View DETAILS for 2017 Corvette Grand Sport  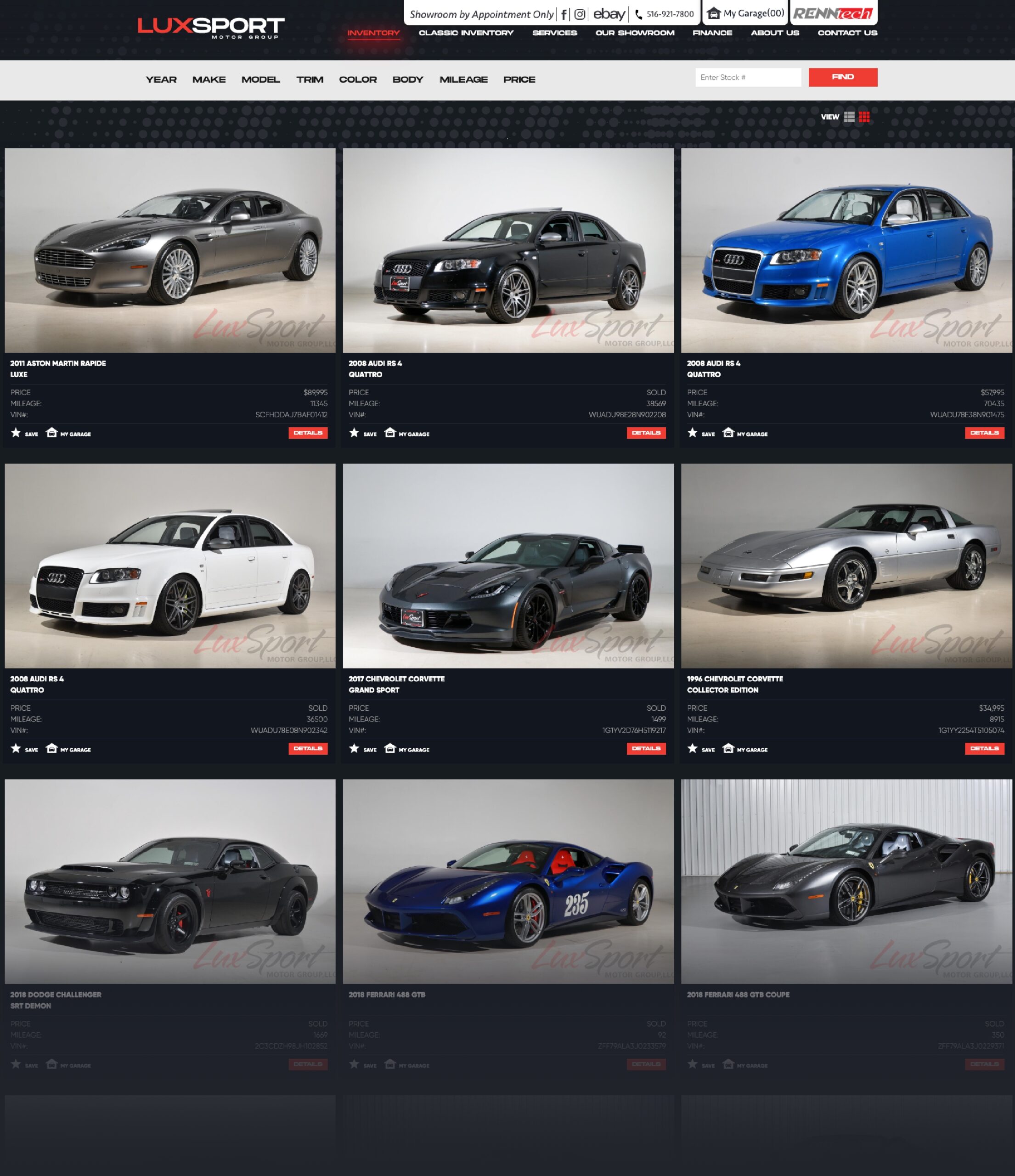click(646, 749)
